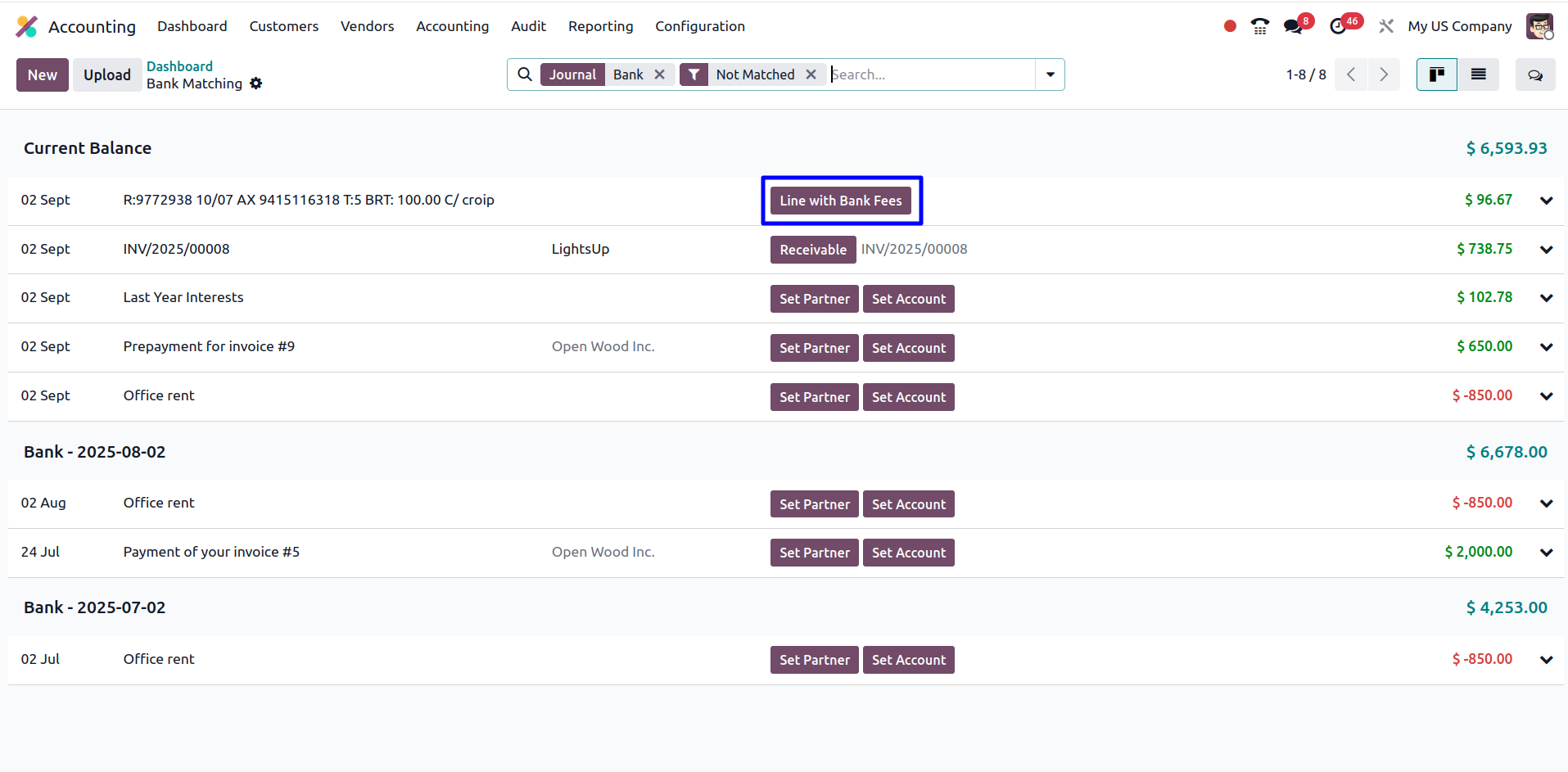This screenshot has height=772, width=1568.
Task: Click Set Account for Prepayment for invoice #9
Action: (908, 348)
